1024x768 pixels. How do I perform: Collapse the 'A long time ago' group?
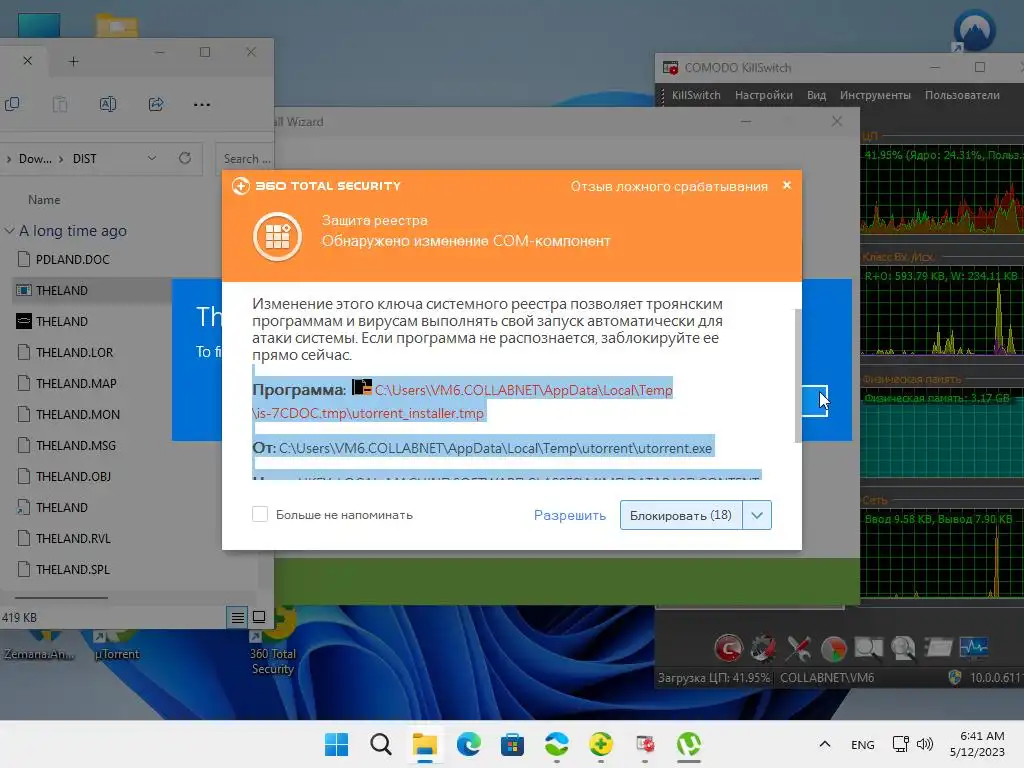(x=9, y=231)
